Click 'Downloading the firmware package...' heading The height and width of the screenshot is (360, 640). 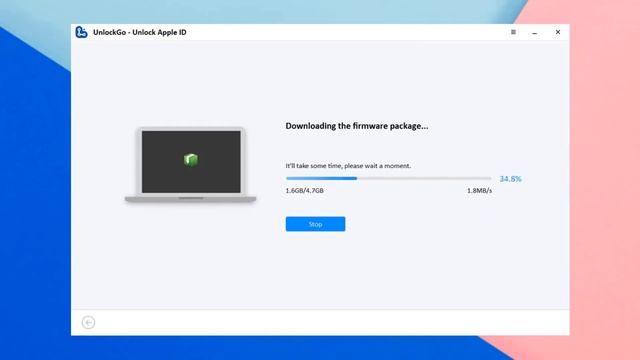(x=357, y=126)
